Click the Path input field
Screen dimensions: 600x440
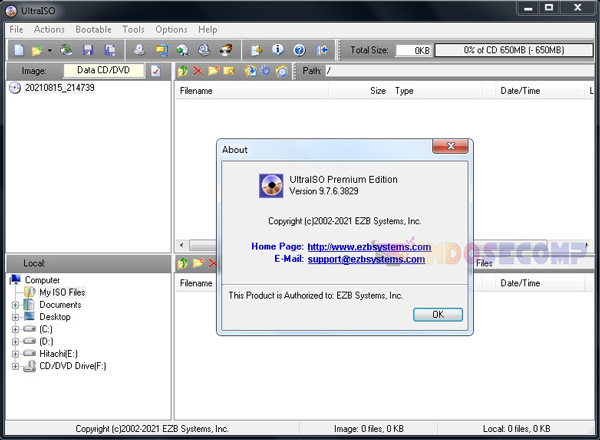tap(459, 71)
